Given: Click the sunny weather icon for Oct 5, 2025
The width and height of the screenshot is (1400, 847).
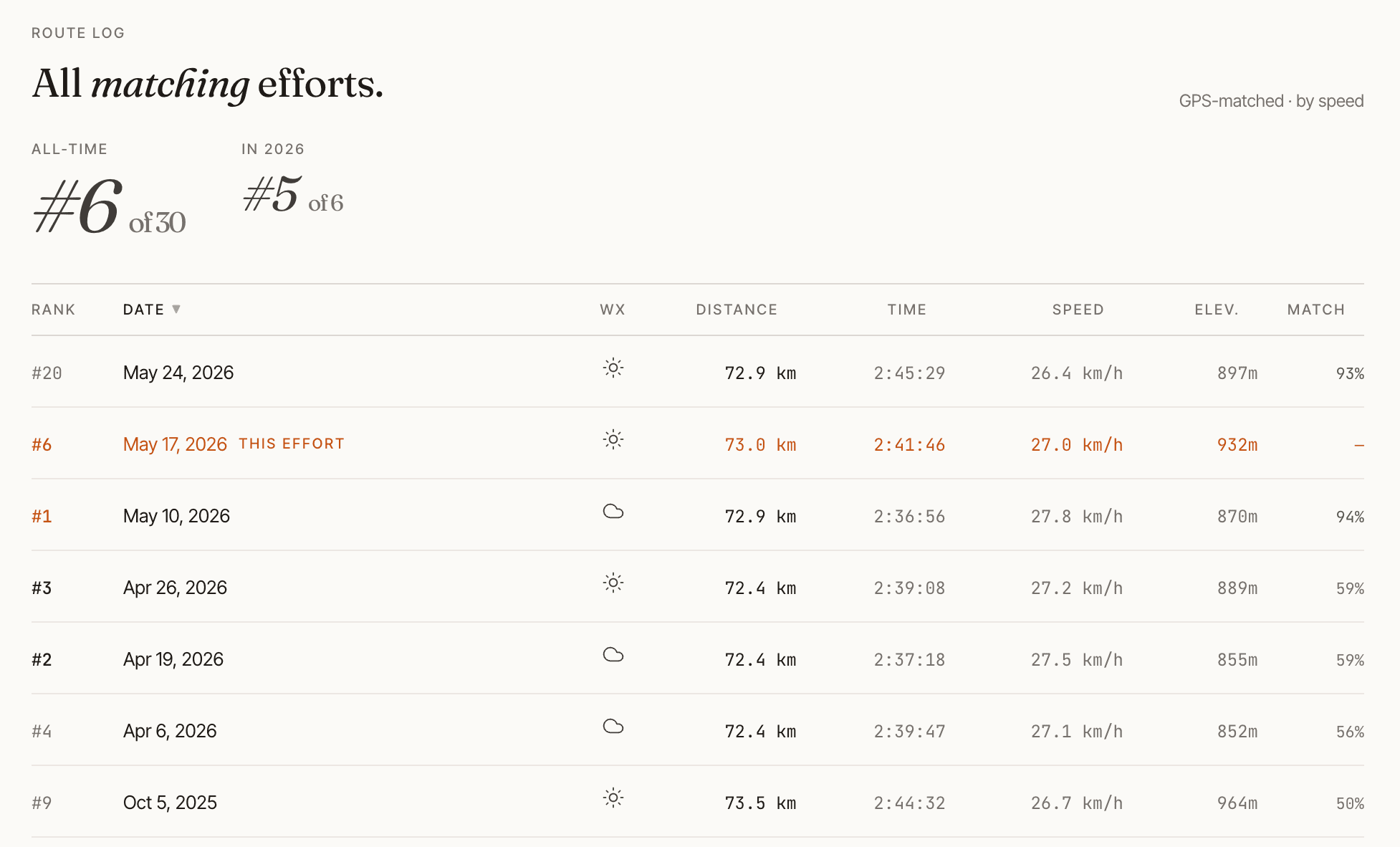Looking at the screenshot, I should (613, 798).
